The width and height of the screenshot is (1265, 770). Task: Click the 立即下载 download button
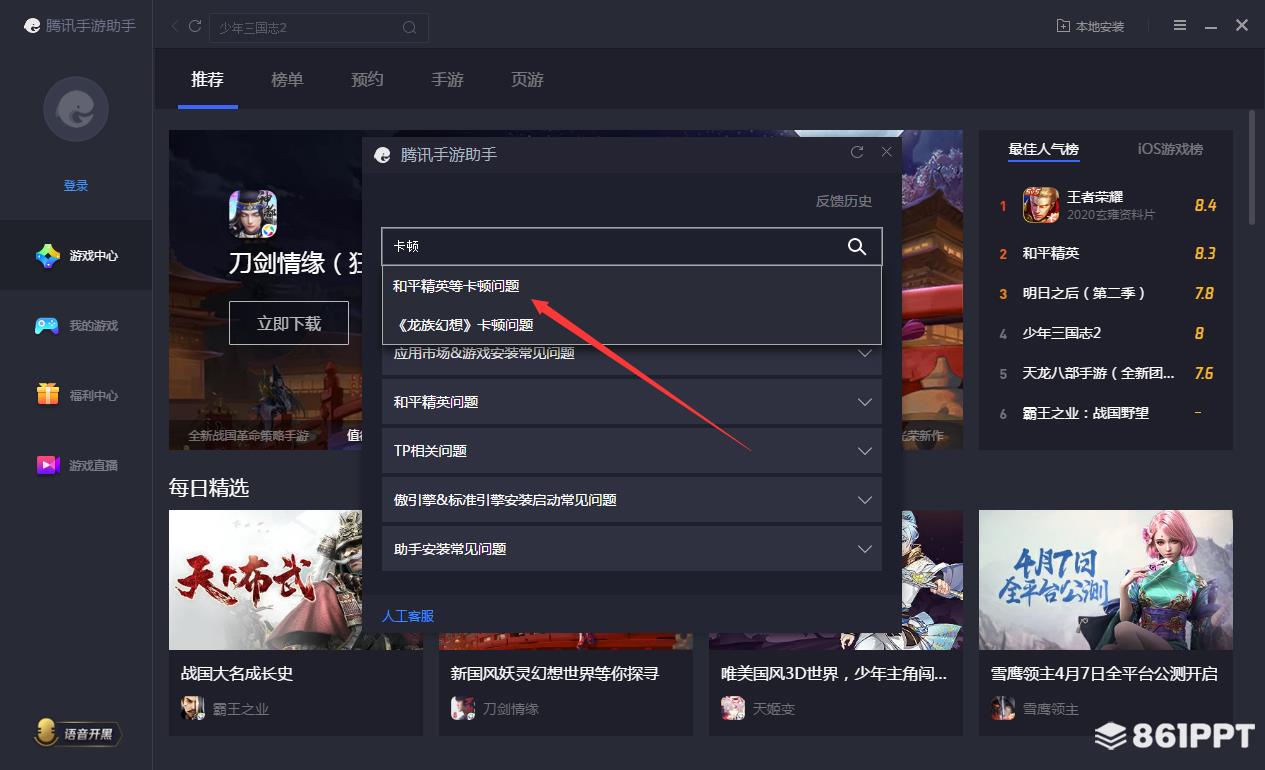[x=289, y=323]
